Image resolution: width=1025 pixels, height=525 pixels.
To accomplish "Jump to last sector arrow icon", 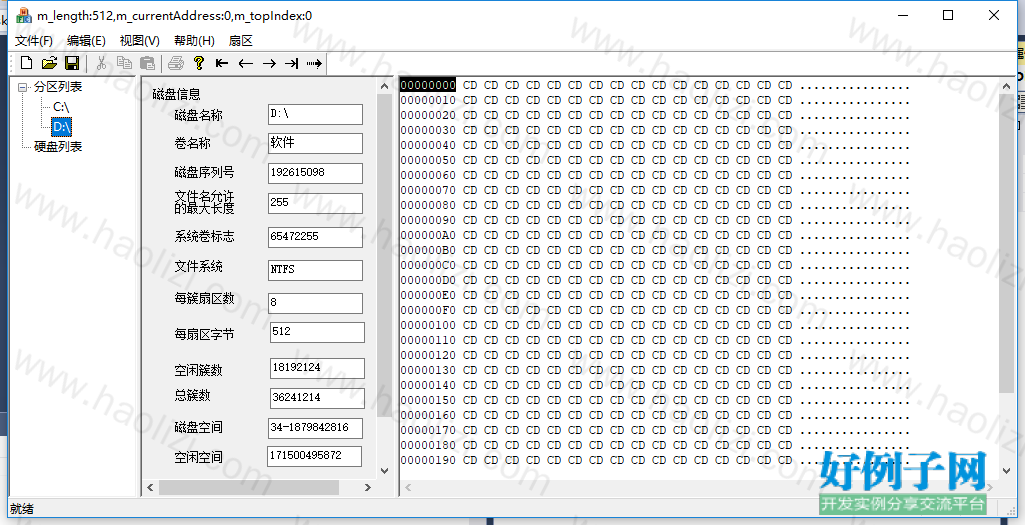I will pyautogui.click(x=292, y=63).
